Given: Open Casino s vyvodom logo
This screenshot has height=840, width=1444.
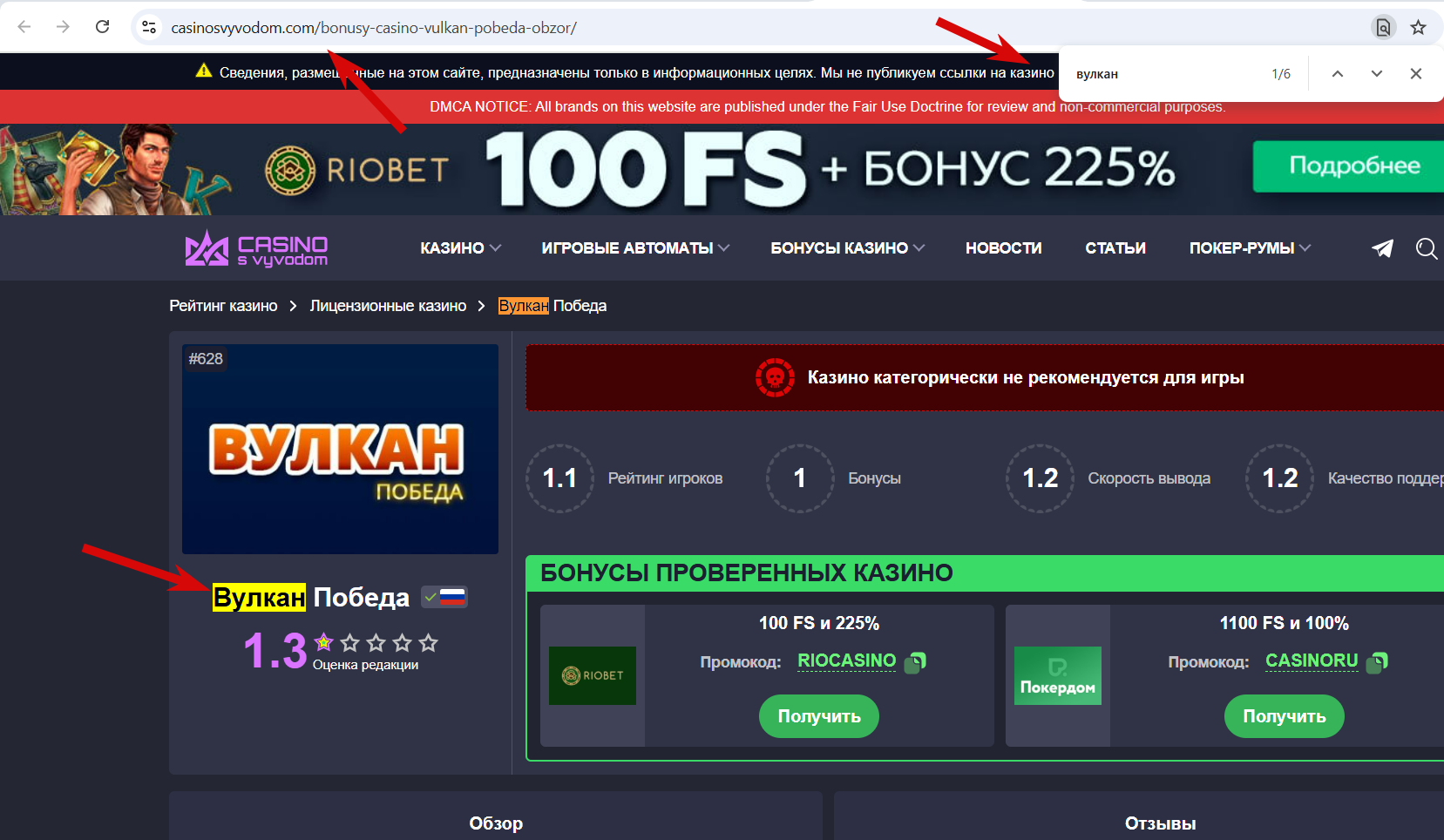Looking at the screenshot, I should pos(256,248).
